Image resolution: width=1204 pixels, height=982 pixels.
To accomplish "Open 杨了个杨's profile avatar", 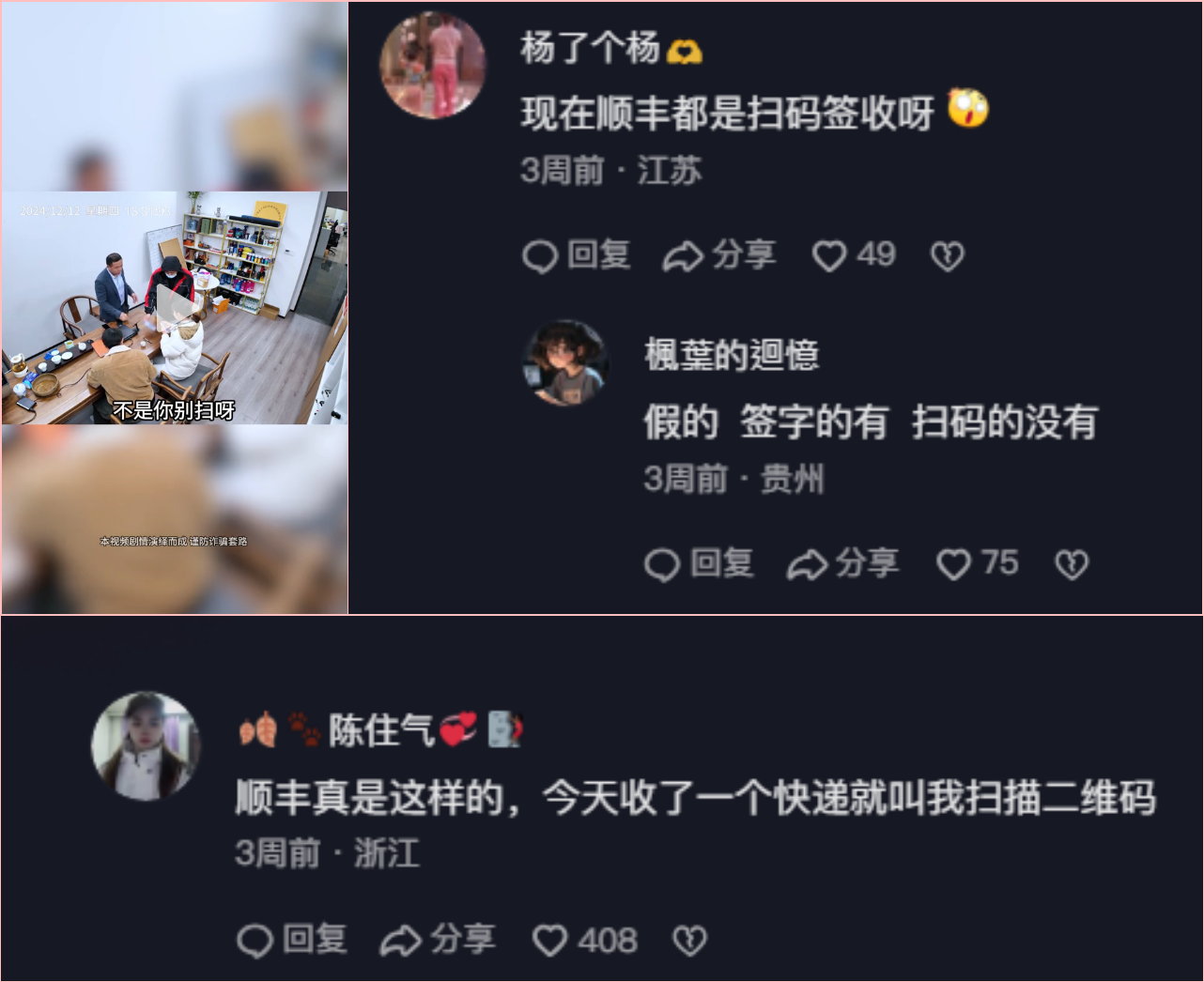I will [433, 65].
